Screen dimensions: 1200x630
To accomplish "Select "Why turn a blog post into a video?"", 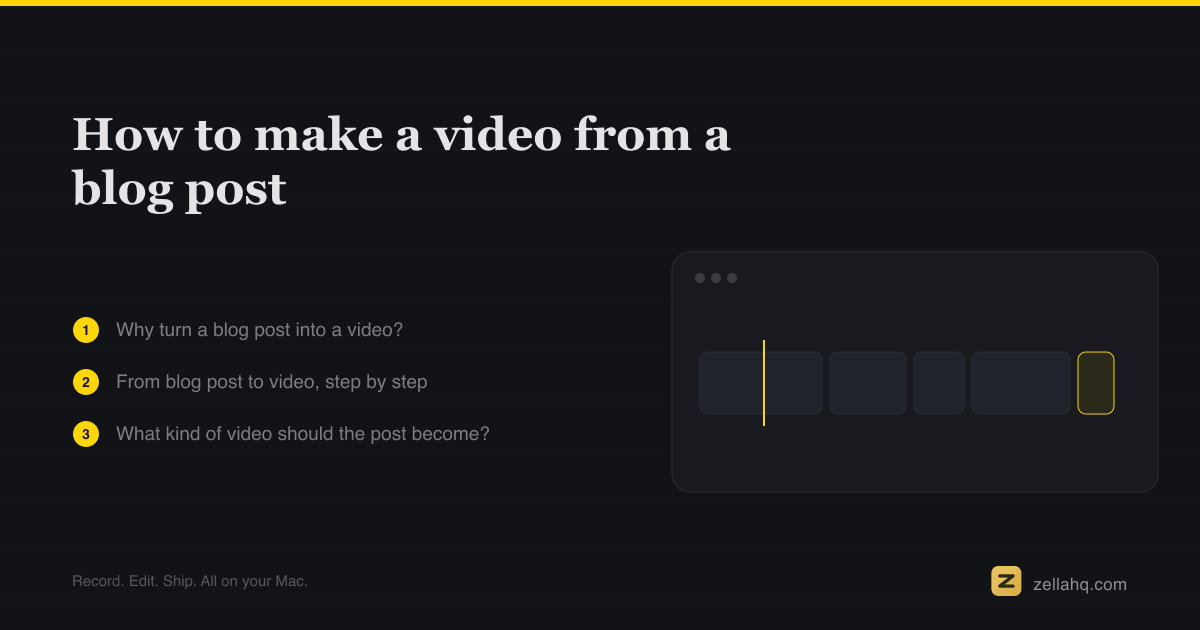I will (259, 329).
